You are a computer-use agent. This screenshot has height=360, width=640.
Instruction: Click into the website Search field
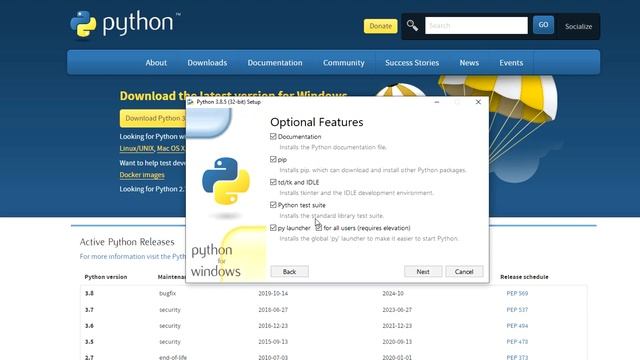476,25
